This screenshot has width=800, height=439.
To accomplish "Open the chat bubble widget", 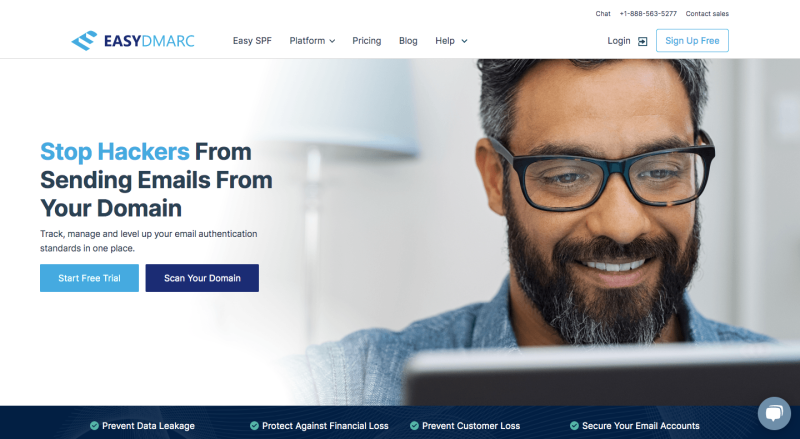I will point(774,413).
